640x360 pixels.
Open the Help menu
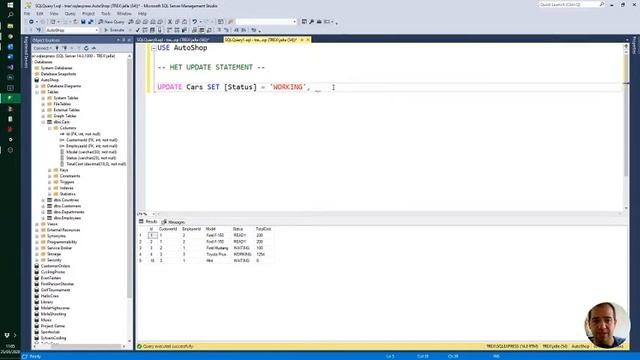pyautogui.click(x=142, y=13)
